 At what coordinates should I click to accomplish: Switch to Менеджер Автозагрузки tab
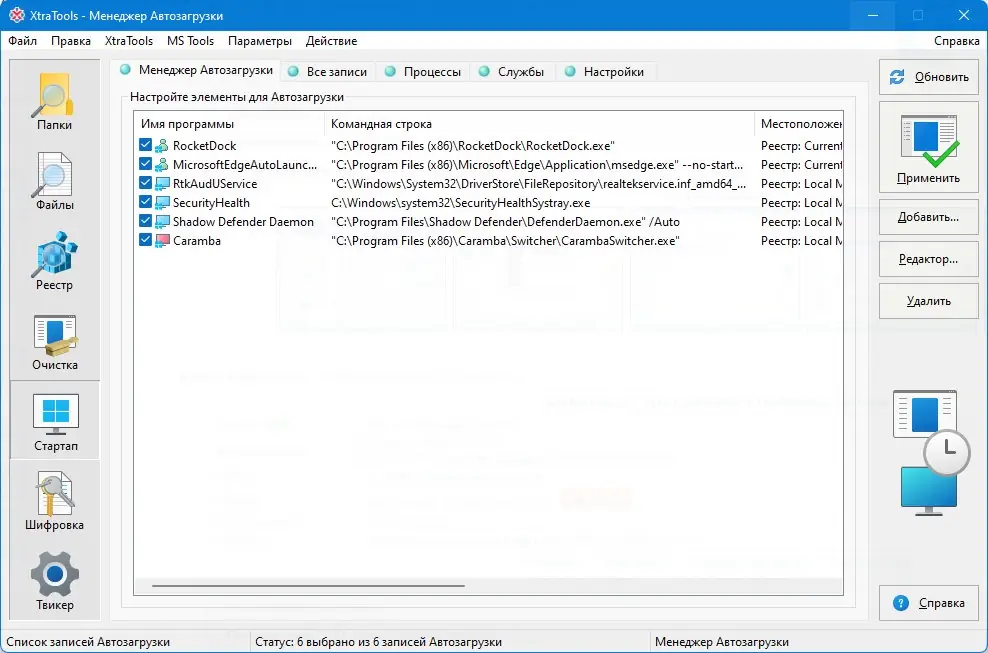pyautogui.click(x=196, y=70)
